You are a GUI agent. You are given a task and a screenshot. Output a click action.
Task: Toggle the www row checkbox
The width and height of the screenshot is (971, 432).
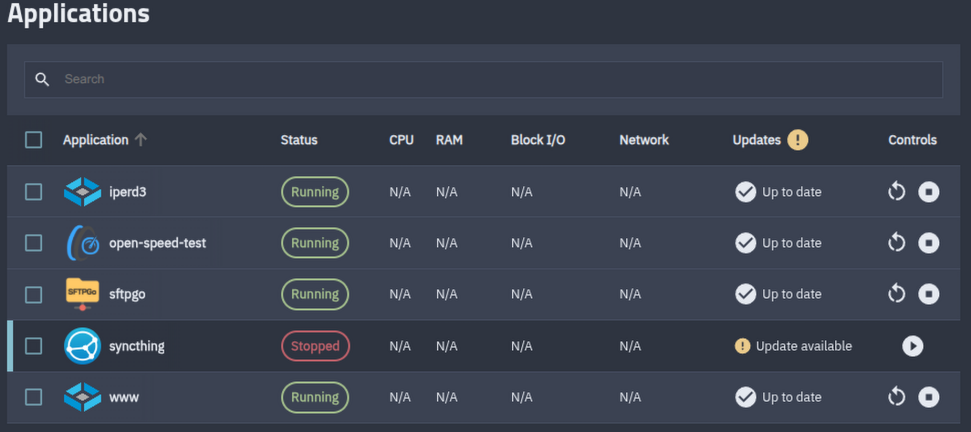point(34,397)
